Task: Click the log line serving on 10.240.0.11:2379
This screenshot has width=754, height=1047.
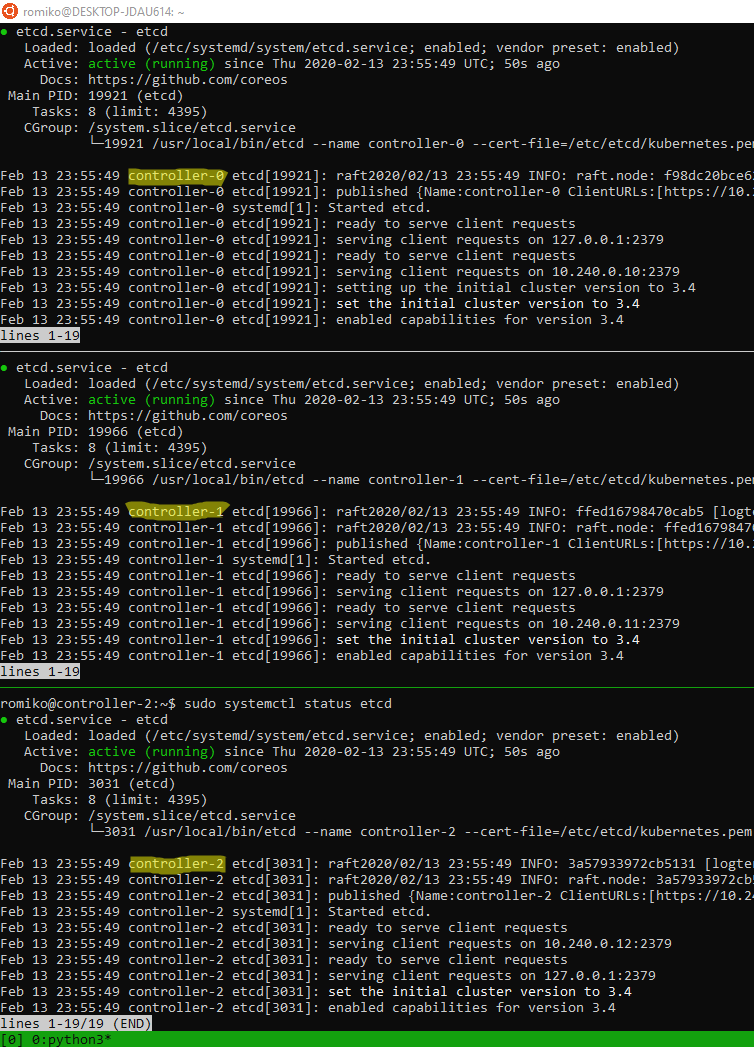Action: point(340,624)
